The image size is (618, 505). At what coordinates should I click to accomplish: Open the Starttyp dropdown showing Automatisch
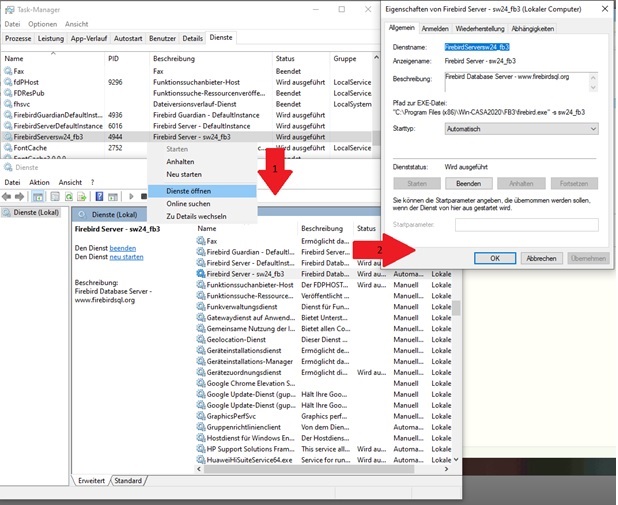(x=521, y=129)
